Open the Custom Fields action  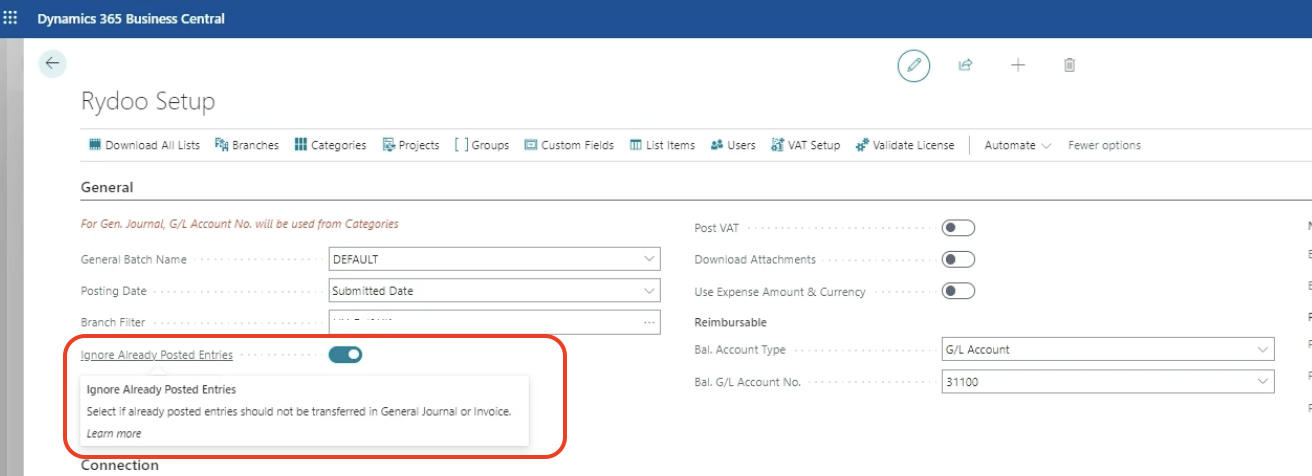(569, 145)
